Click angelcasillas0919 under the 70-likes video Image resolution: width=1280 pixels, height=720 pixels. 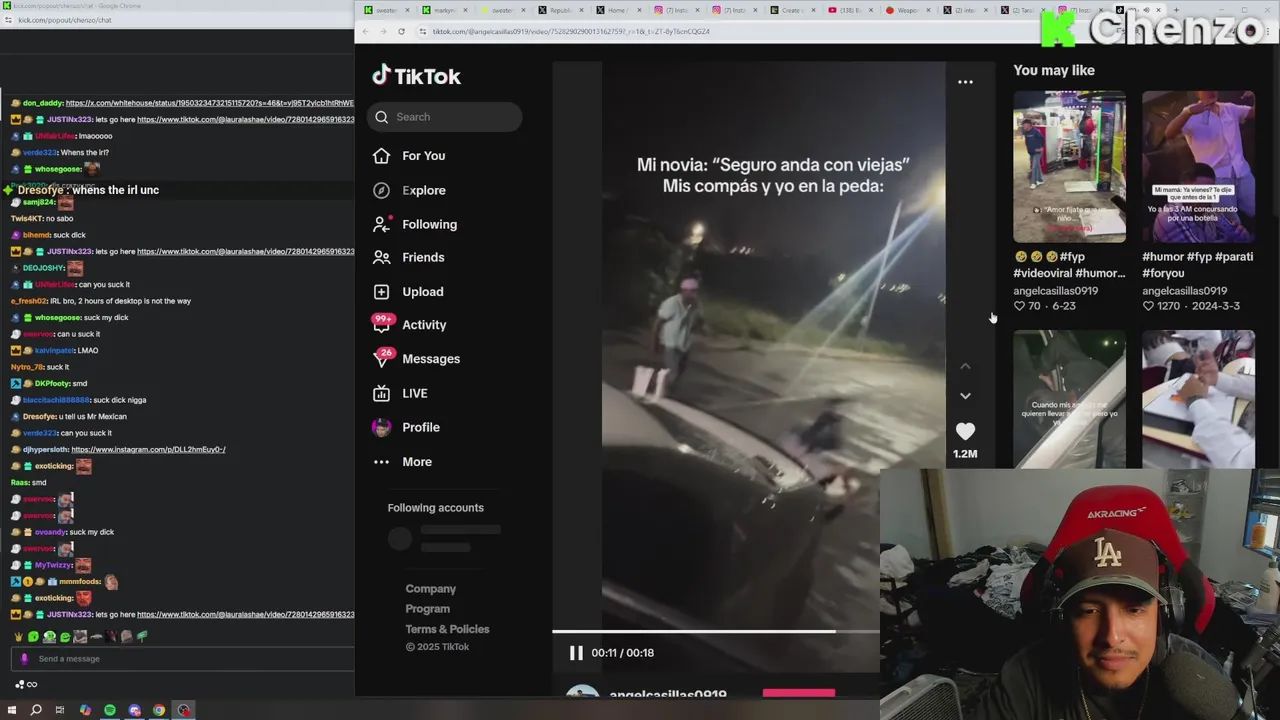(x=1055, y=291)
